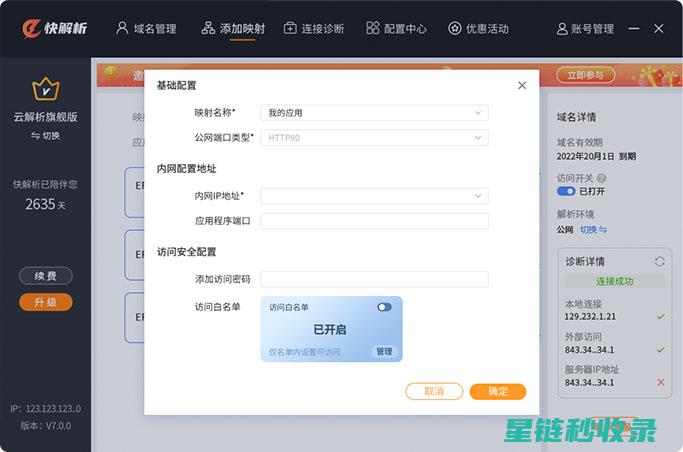The width and height of the screenshot is (683, 452).
Task: Click the 续费 button
Action: click(46, 276)
